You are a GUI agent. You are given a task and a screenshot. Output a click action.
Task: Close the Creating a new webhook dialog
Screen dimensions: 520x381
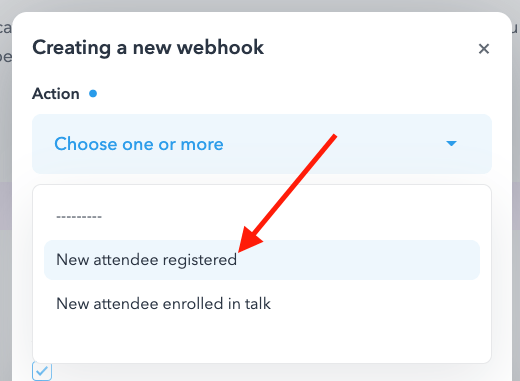484,49
